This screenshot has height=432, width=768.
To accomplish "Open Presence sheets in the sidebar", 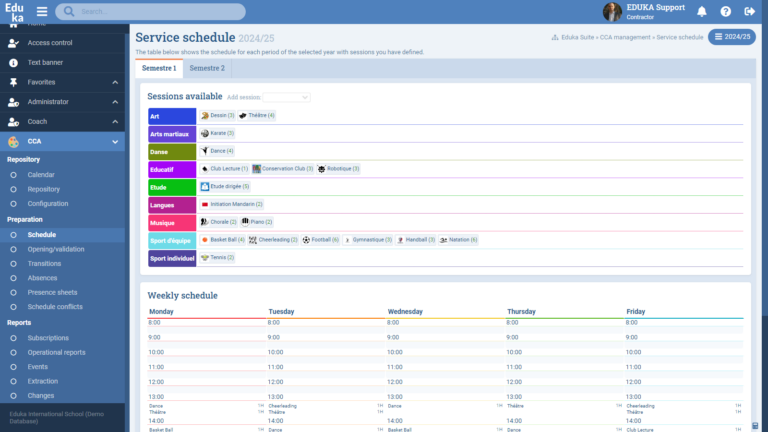I will click(x=52, y=292).
